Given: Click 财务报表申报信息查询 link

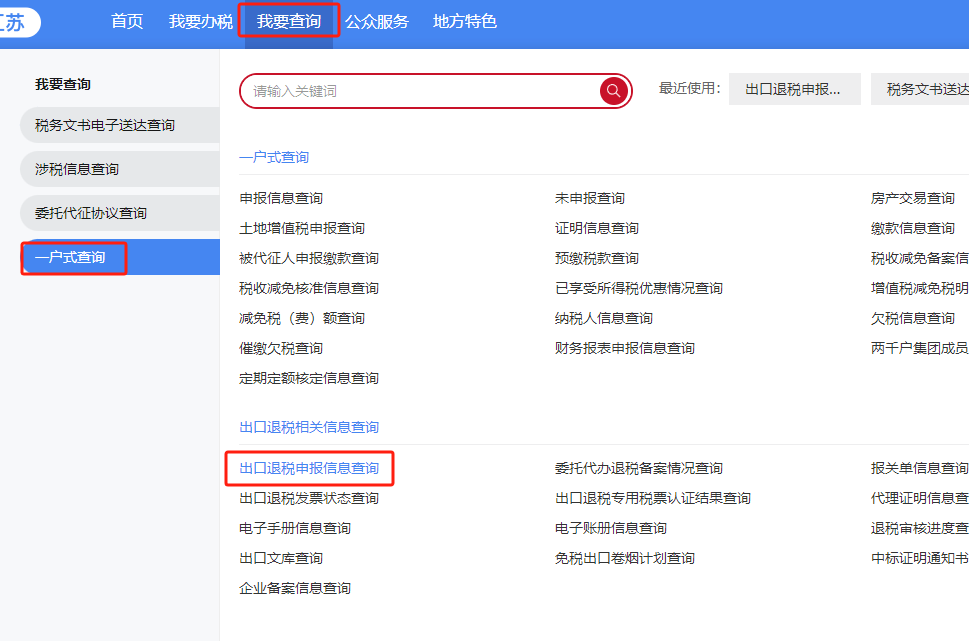Looking at the screenshot, I should (625, 348).
